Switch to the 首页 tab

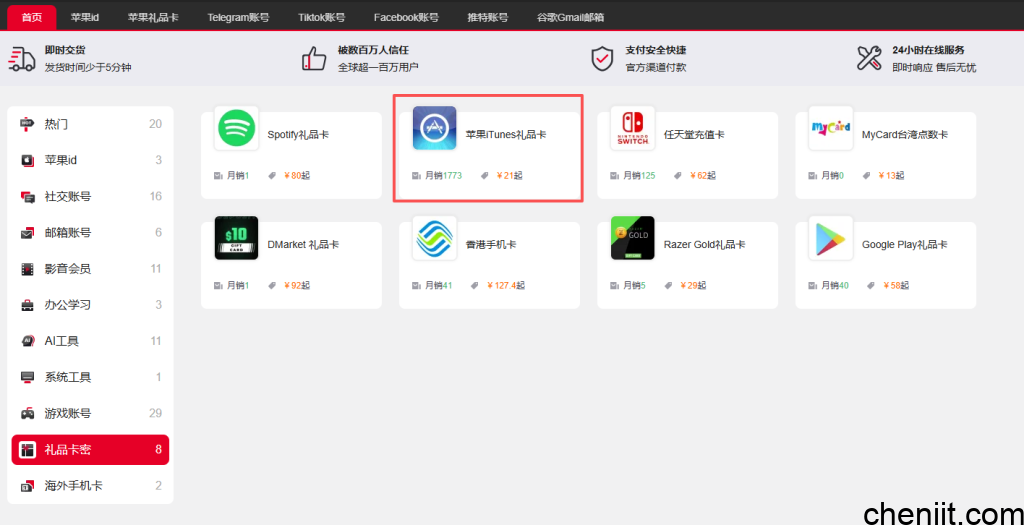tap(32, 17)
